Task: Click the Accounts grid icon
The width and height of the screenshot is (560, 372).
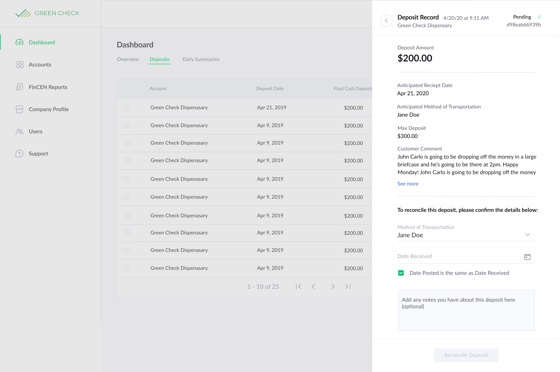Action: click(20, 64)
